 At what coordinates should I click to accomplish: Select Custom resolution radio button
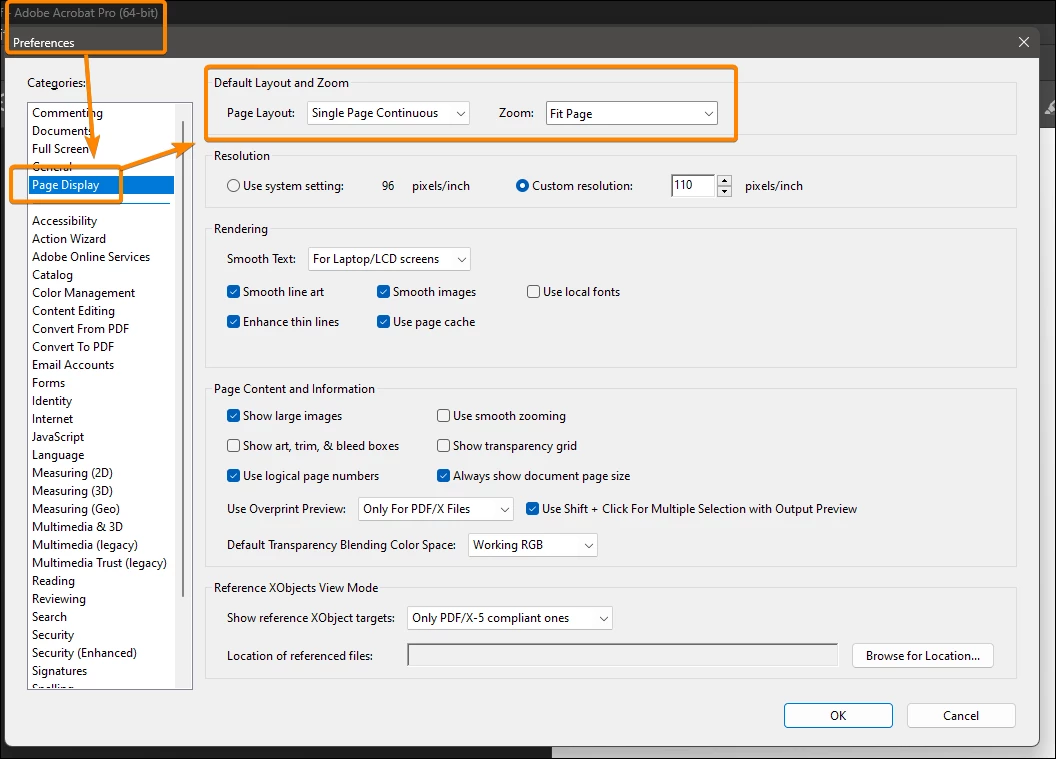(522, 186)
